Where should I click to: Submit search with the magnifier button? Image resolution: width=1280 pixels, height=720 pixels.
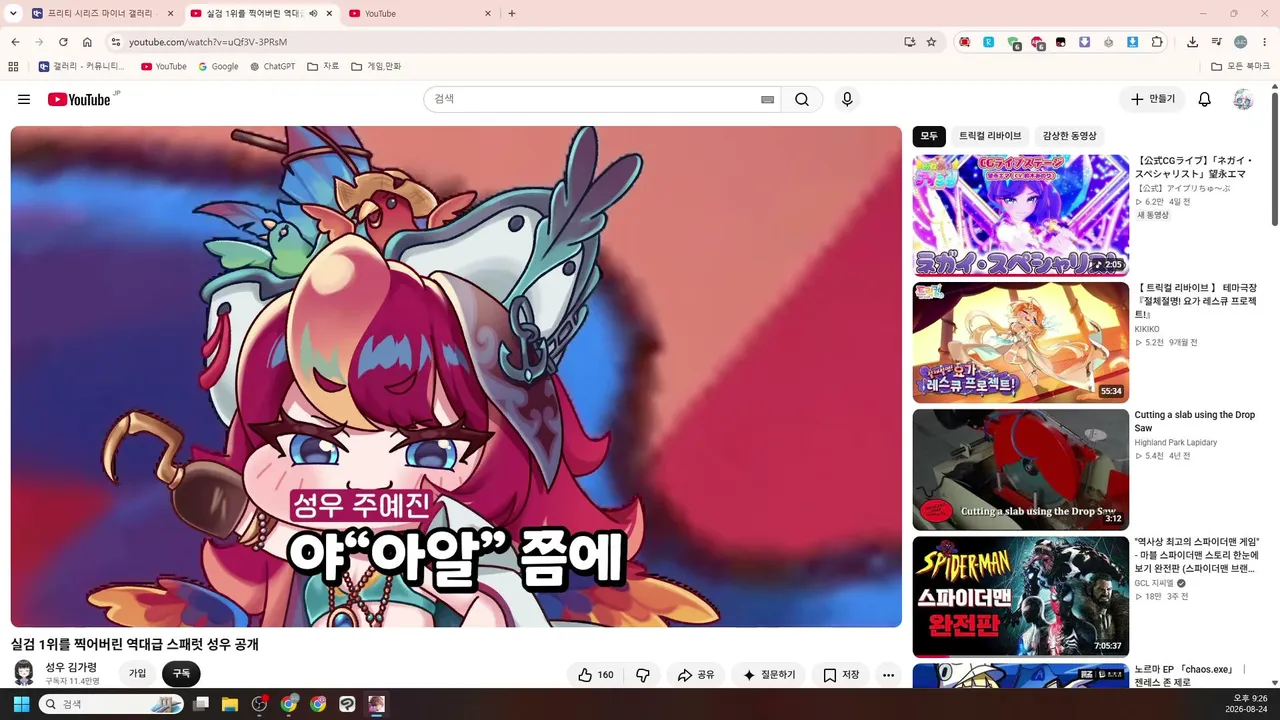pyautogui.click(x=802, y=99)
